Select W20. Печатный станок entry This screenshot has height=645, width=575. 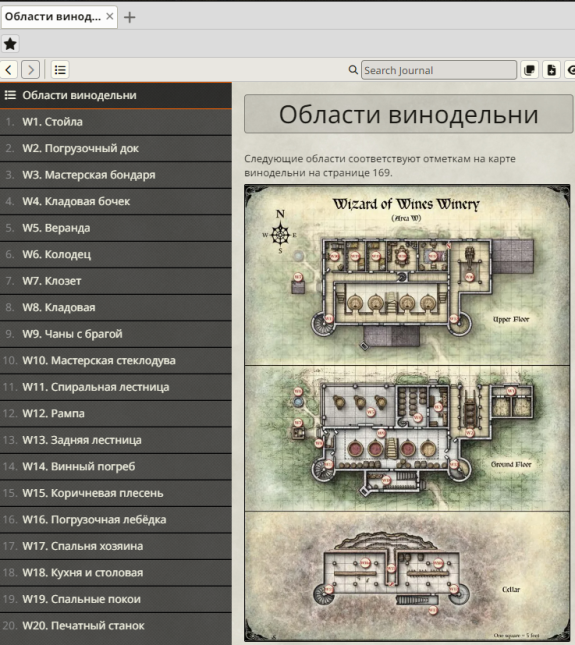tap(116, 626)
